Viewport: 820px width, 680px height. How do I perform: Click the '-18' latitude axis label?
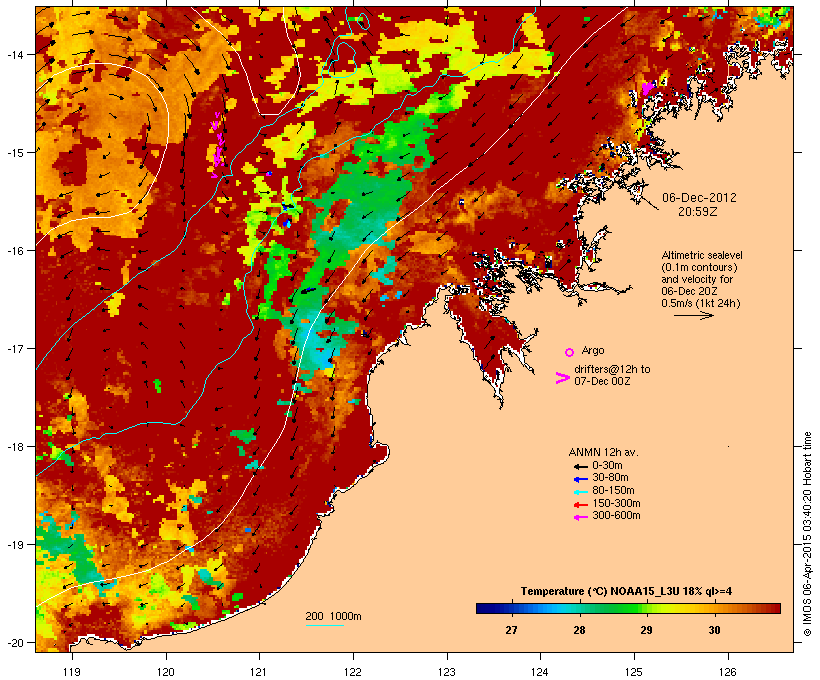pyautogui.click(x=14, y=446)
